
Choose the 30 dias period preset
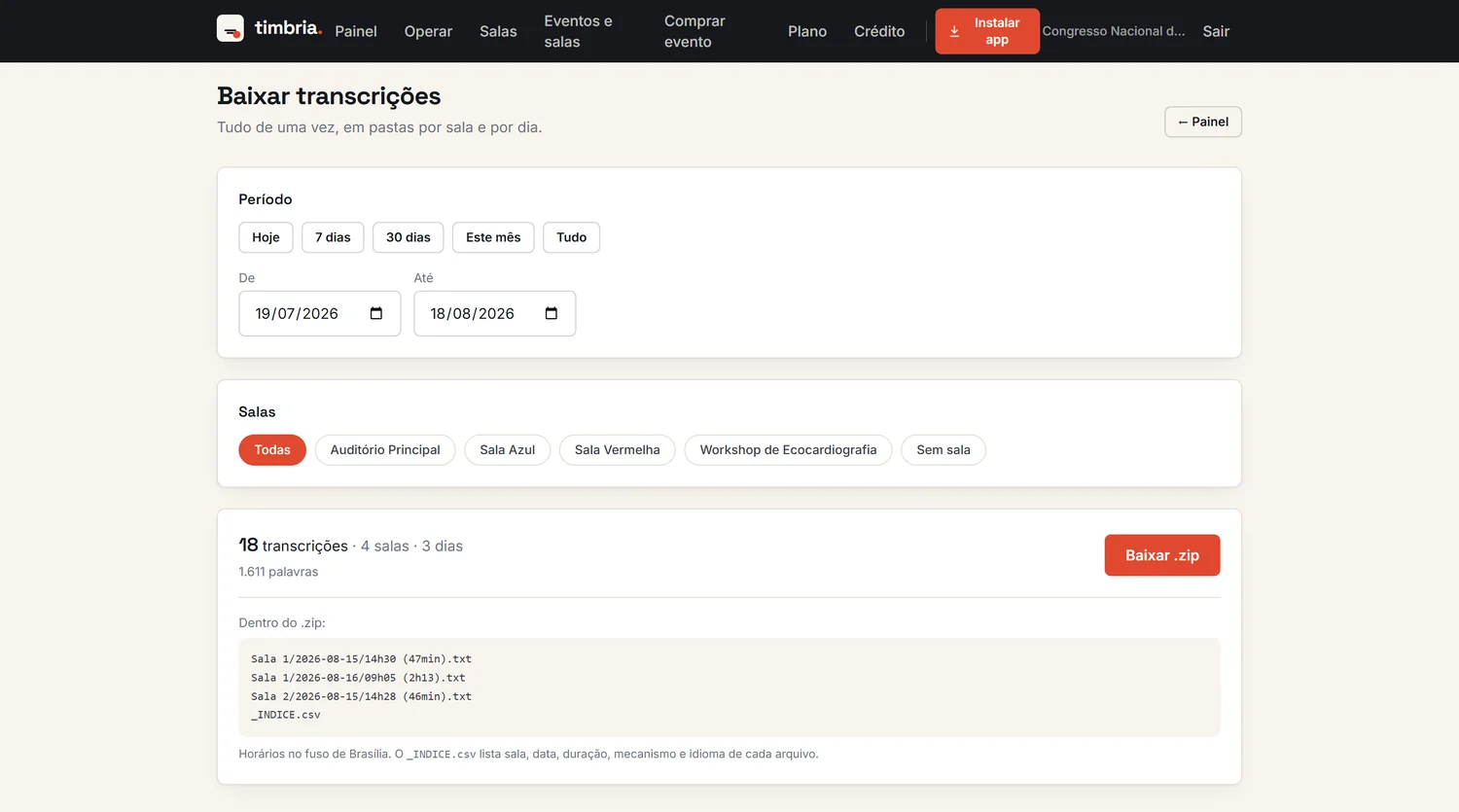coord(409,237)
